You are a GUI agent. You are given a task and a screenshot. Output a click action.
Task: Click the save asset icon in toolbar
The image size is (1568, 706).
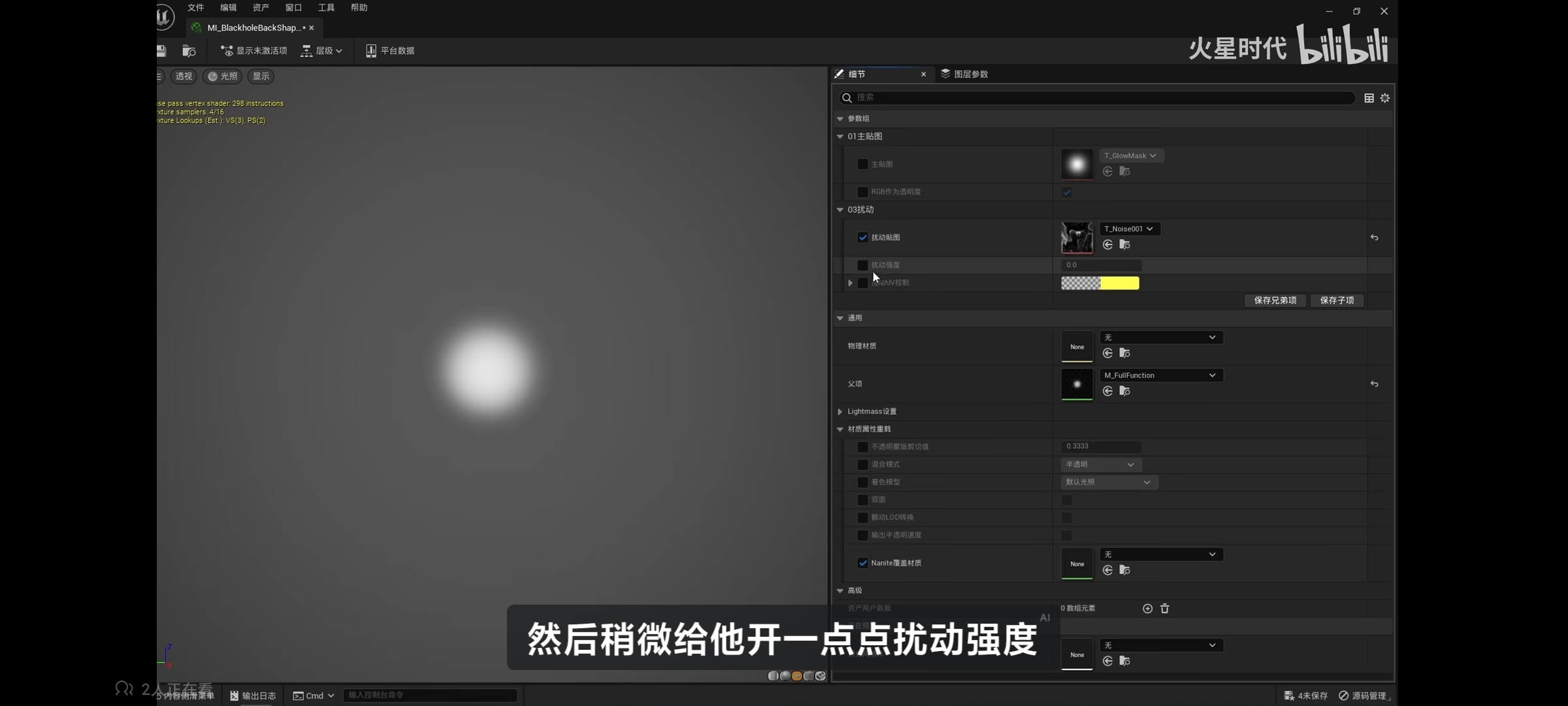pyautogui.click(x=161, y=51)
